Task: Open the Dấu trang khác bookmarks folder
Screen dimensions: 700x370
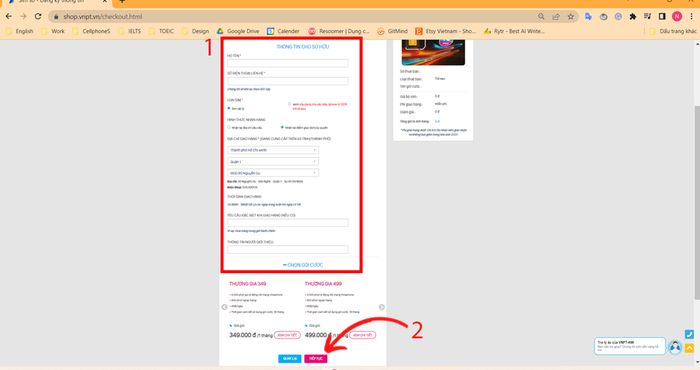Action: 673,31
